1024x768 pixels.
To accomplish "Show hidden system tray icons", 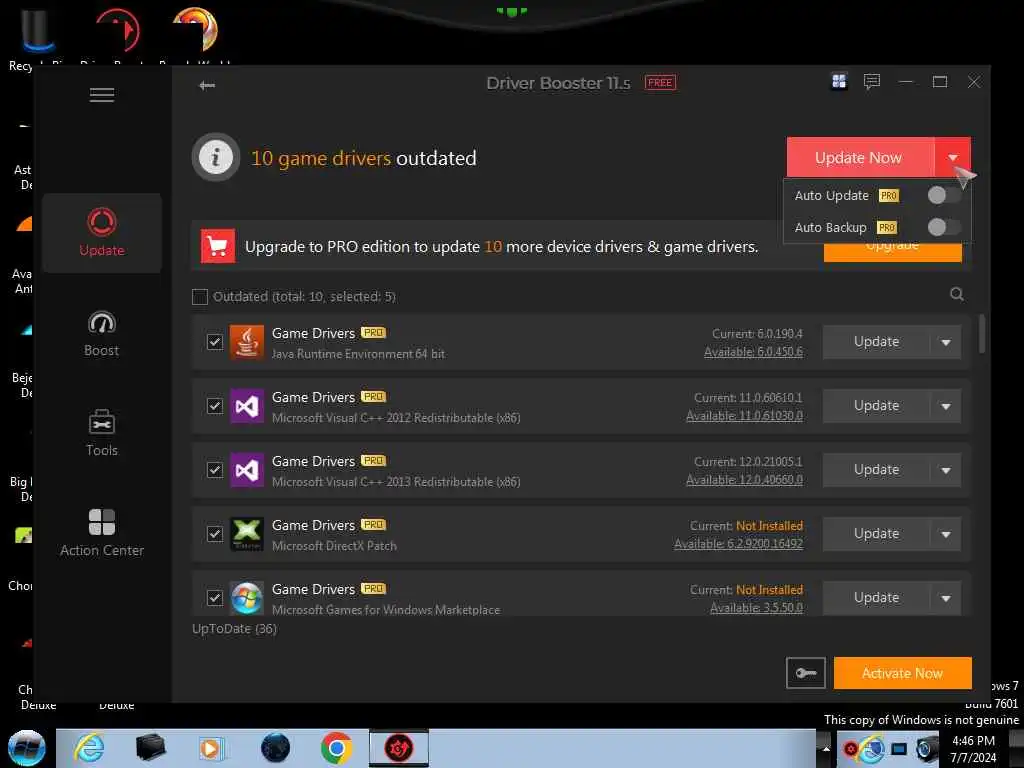I will click(x=825, y=749).
